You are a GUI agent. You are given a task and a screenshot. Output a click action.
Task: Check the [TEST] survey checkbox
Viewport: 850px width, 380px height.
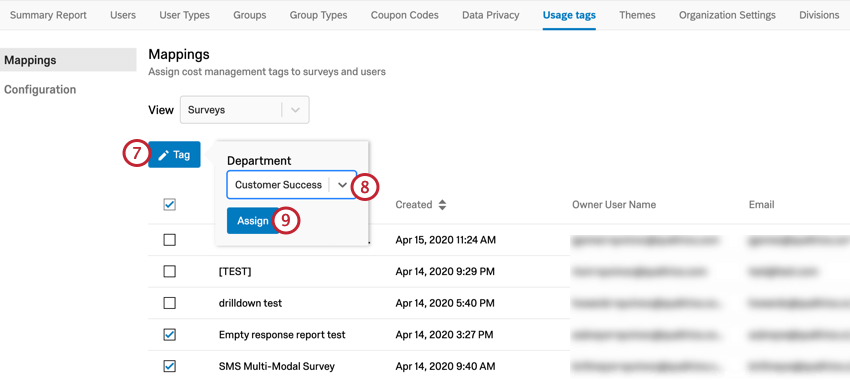tap(170, 271)
